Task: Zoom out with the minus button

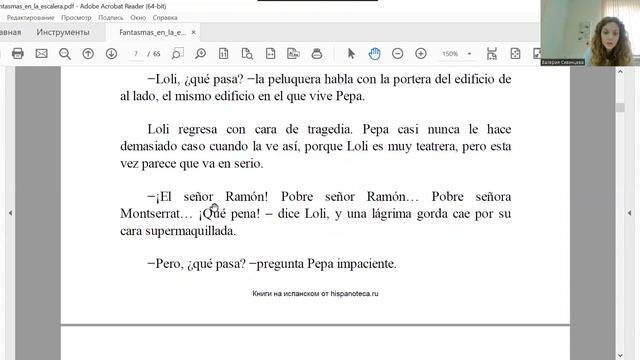Action: 398,53
